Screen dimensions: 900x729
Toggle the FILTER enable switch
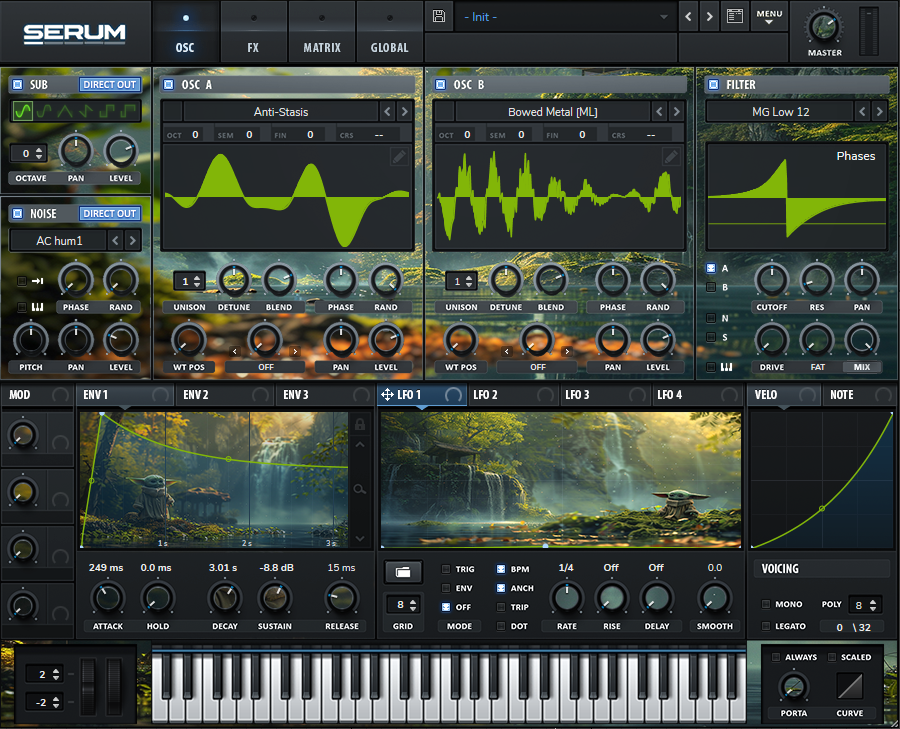(x=713, y=84)
